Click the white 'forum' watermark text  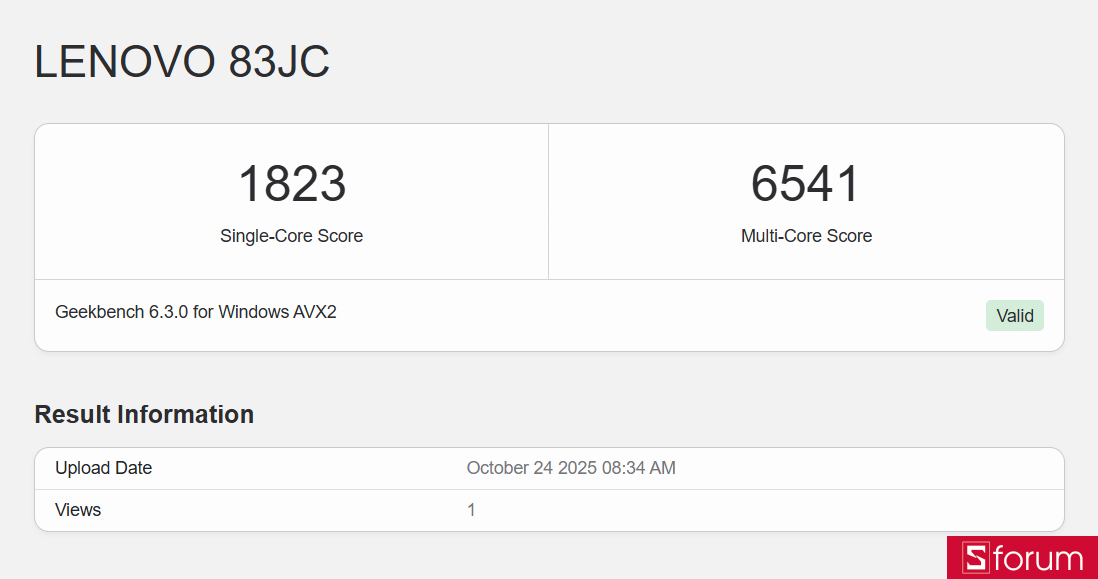pyautogui.click(x=1038, y=558)
